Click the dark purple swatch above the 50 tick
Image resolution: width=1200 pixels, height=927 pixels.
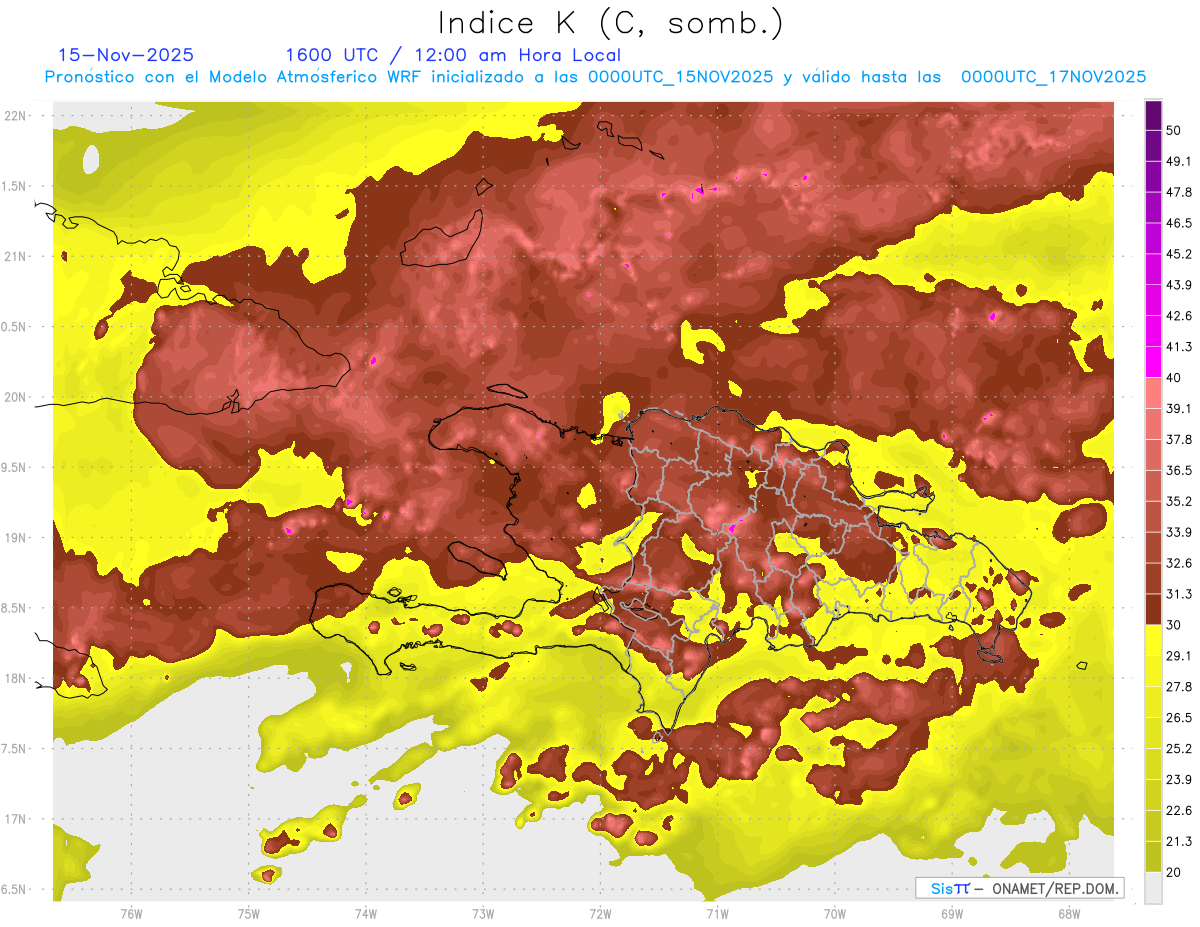(x=1153, y=116)
